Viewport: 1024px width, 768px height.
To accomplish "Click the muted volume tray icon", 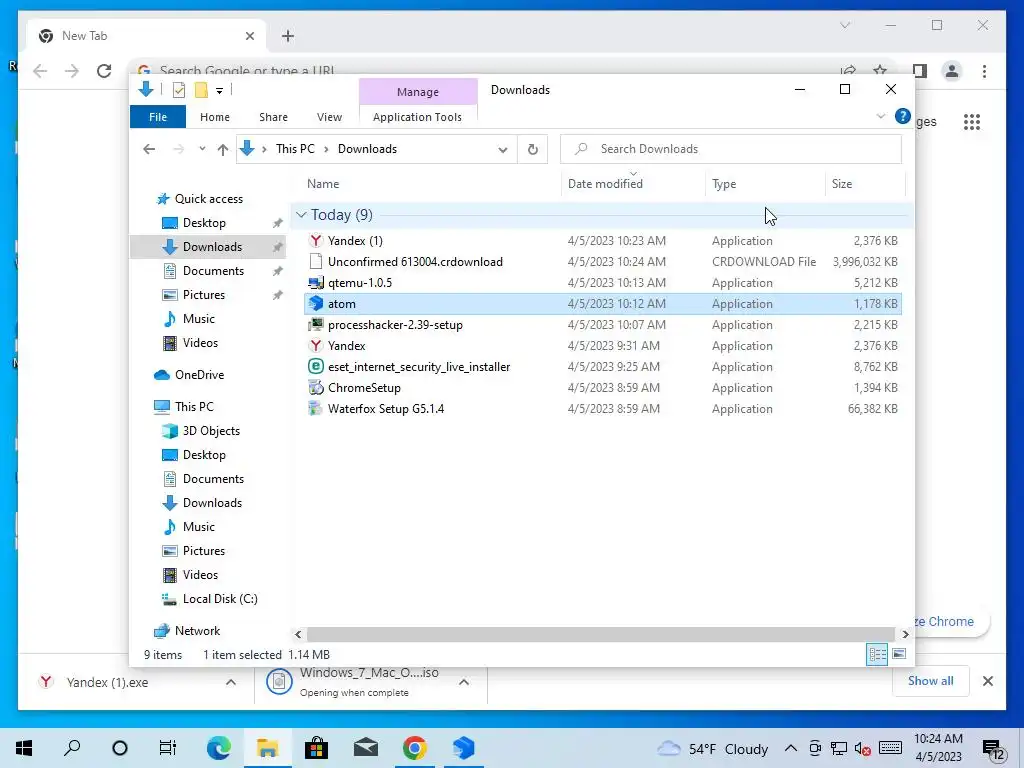I will [863, 748].
